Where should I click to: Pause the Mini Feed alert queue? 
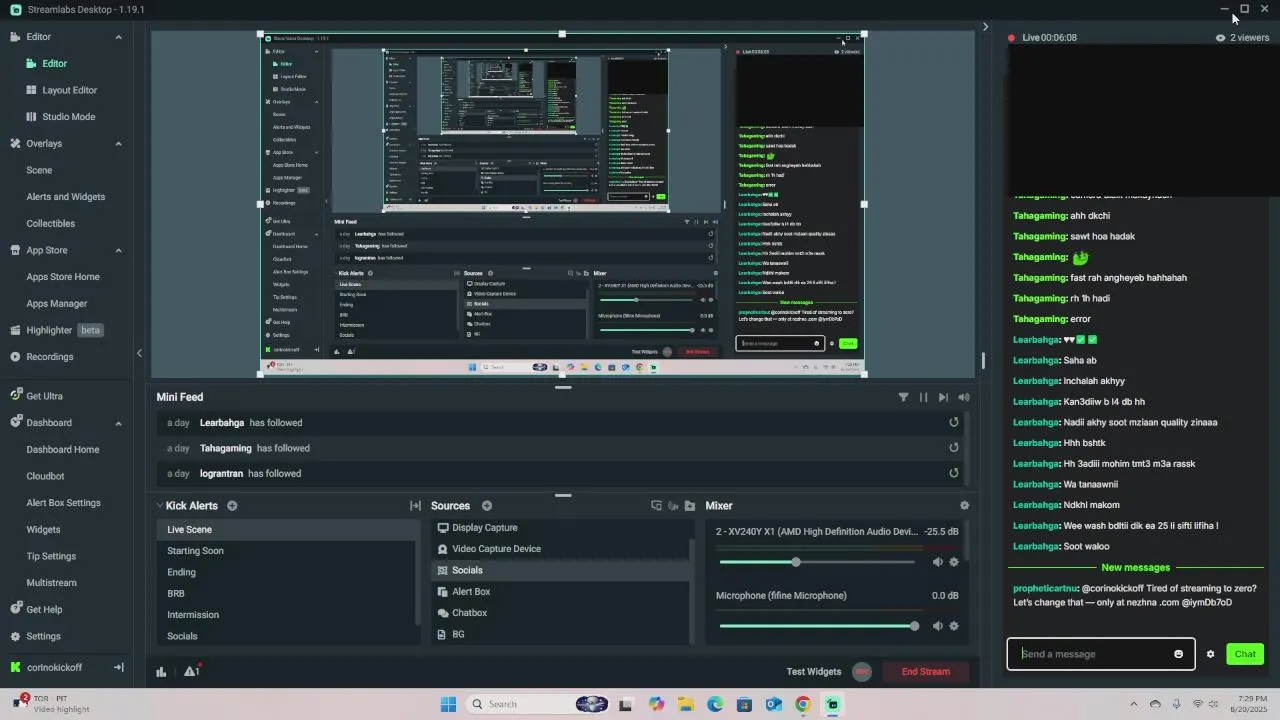(923, 397)
